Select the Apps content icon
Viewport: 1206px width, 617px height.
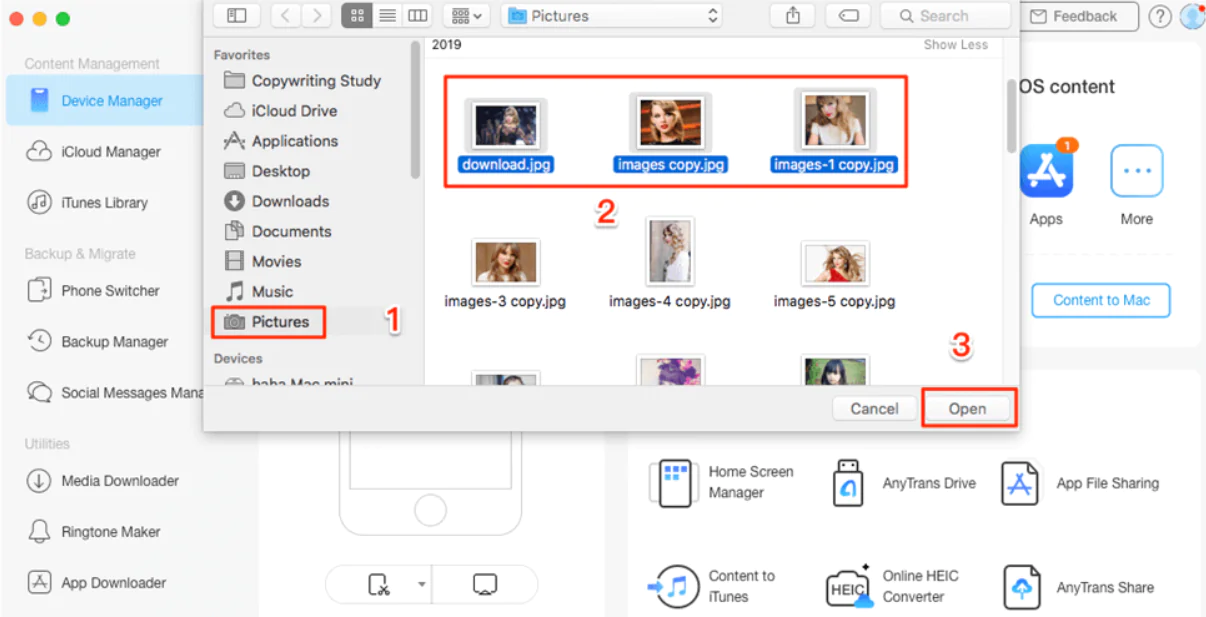coord(1046,170)
